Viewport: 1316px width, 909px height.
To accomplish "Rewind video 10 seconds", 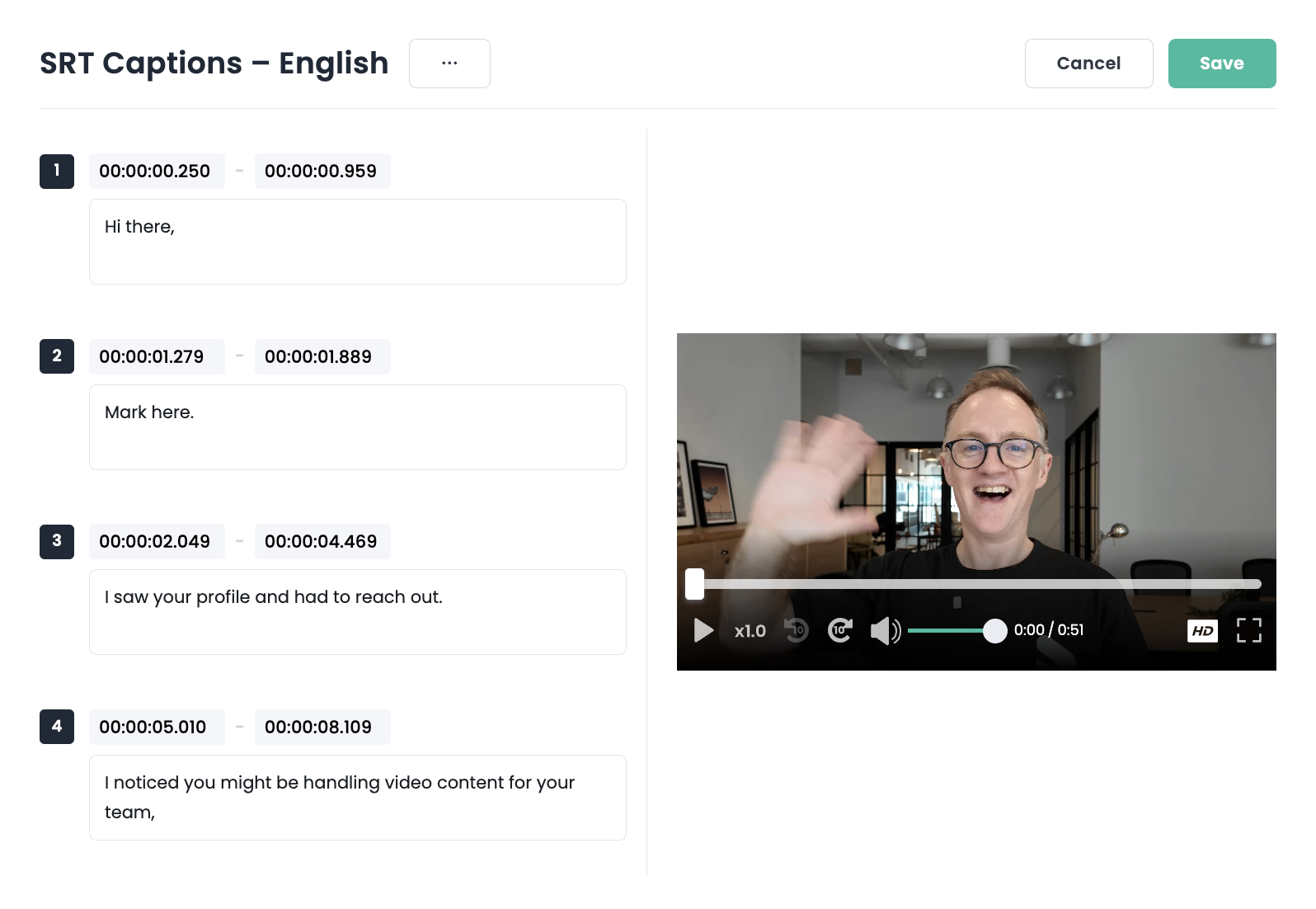I will [797, 630].
